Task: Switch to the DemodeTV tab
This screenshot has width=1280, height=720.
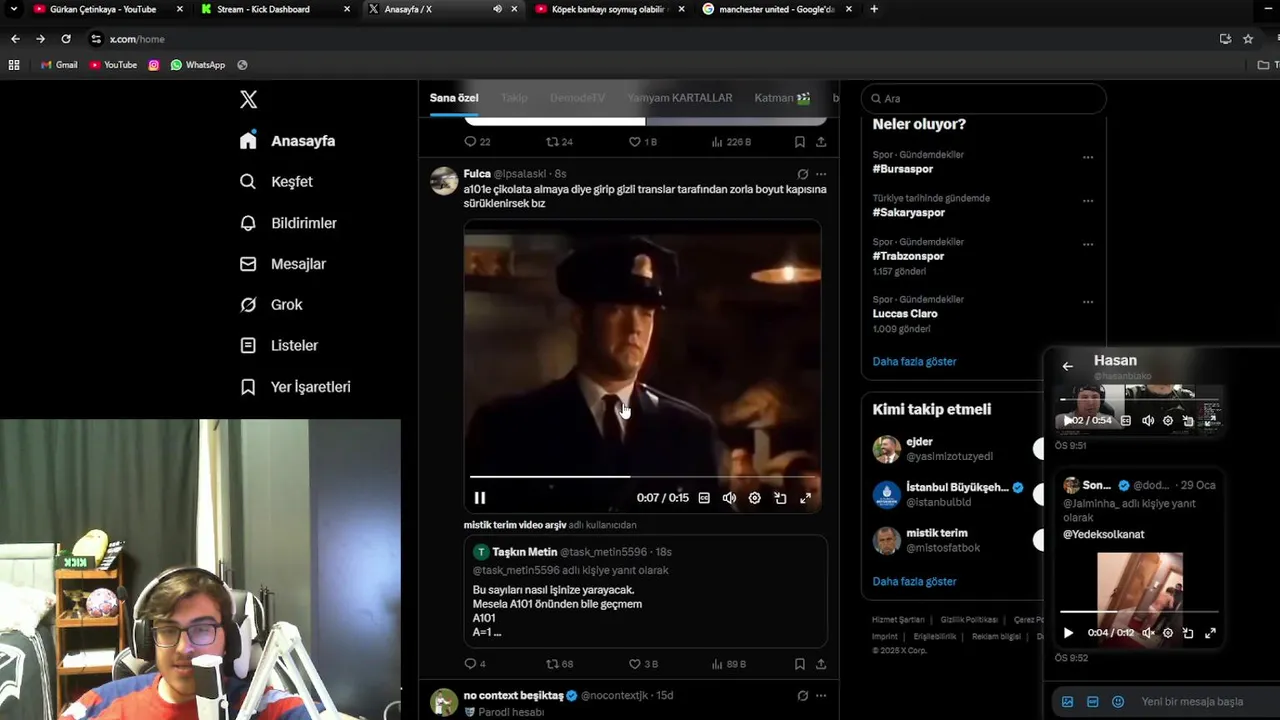Action: tap(577, 98)
